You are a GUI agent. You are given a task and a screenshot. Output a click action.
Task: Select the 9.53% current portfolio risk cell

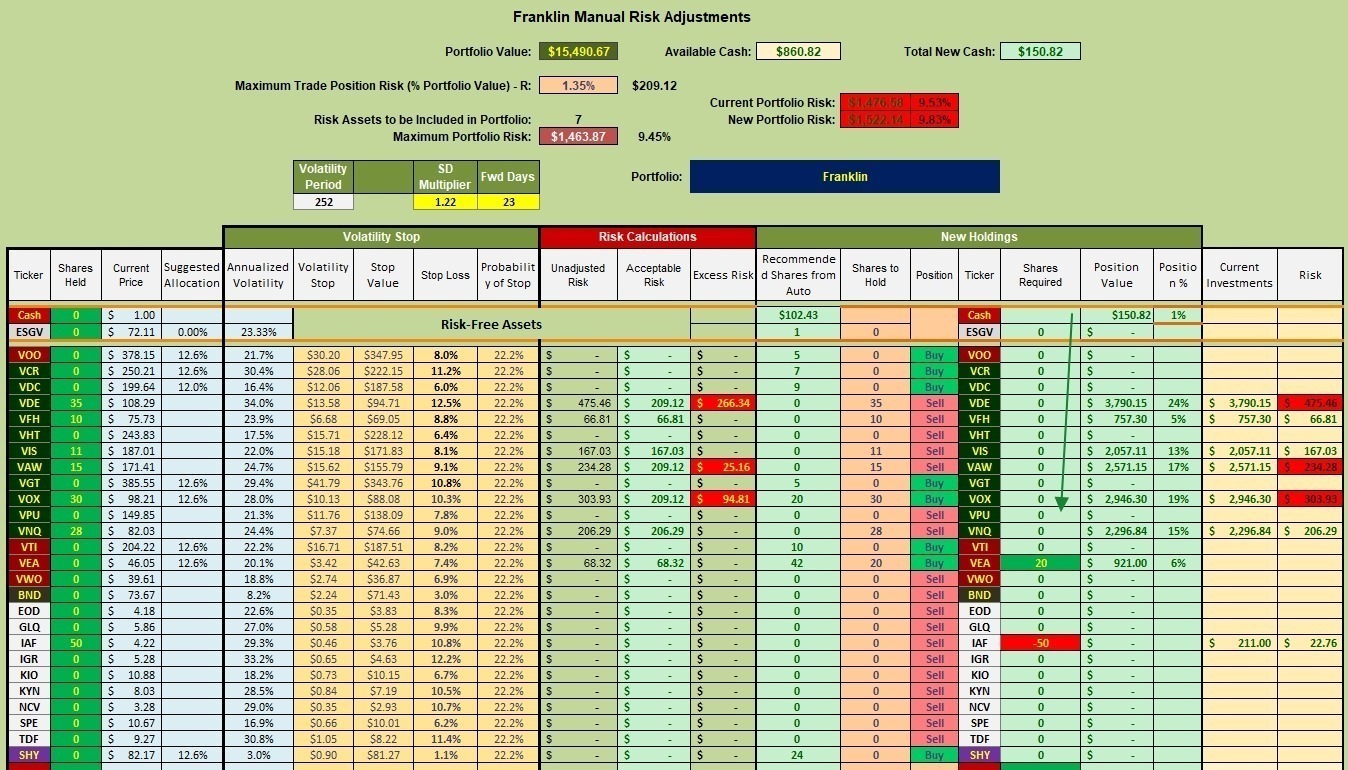(934, 102)
